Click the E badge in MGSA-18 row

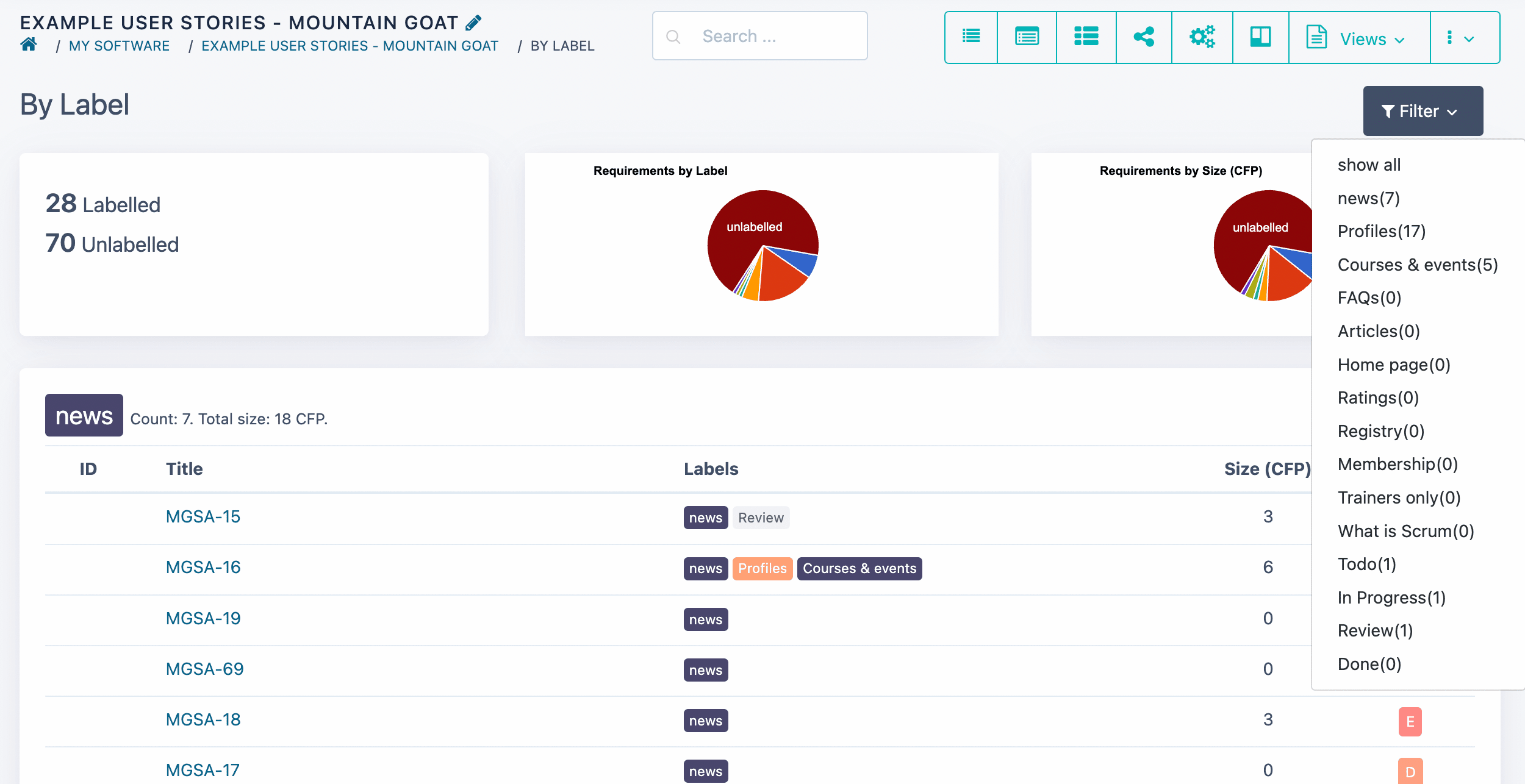(x=1410, y=722)
